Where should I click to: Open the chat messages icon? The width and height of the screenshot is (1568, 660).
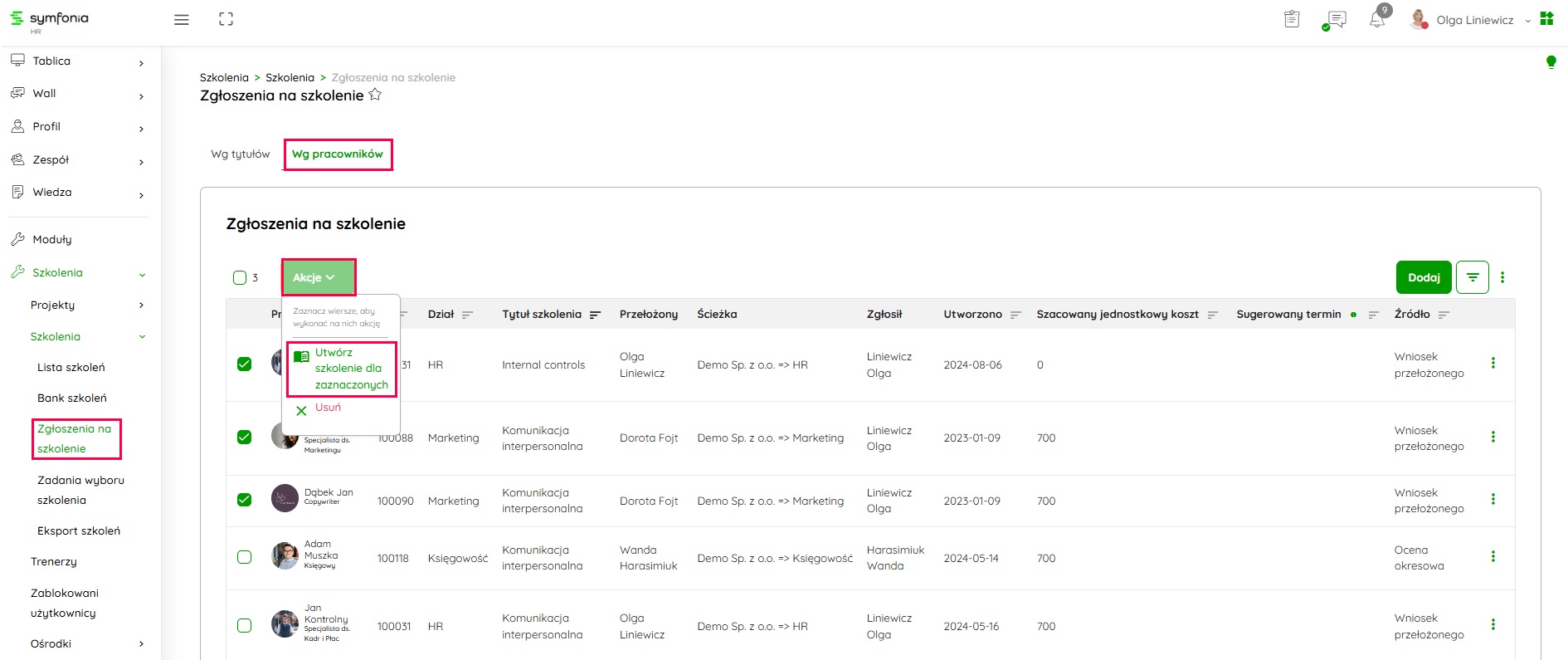tap(1336, 20)
